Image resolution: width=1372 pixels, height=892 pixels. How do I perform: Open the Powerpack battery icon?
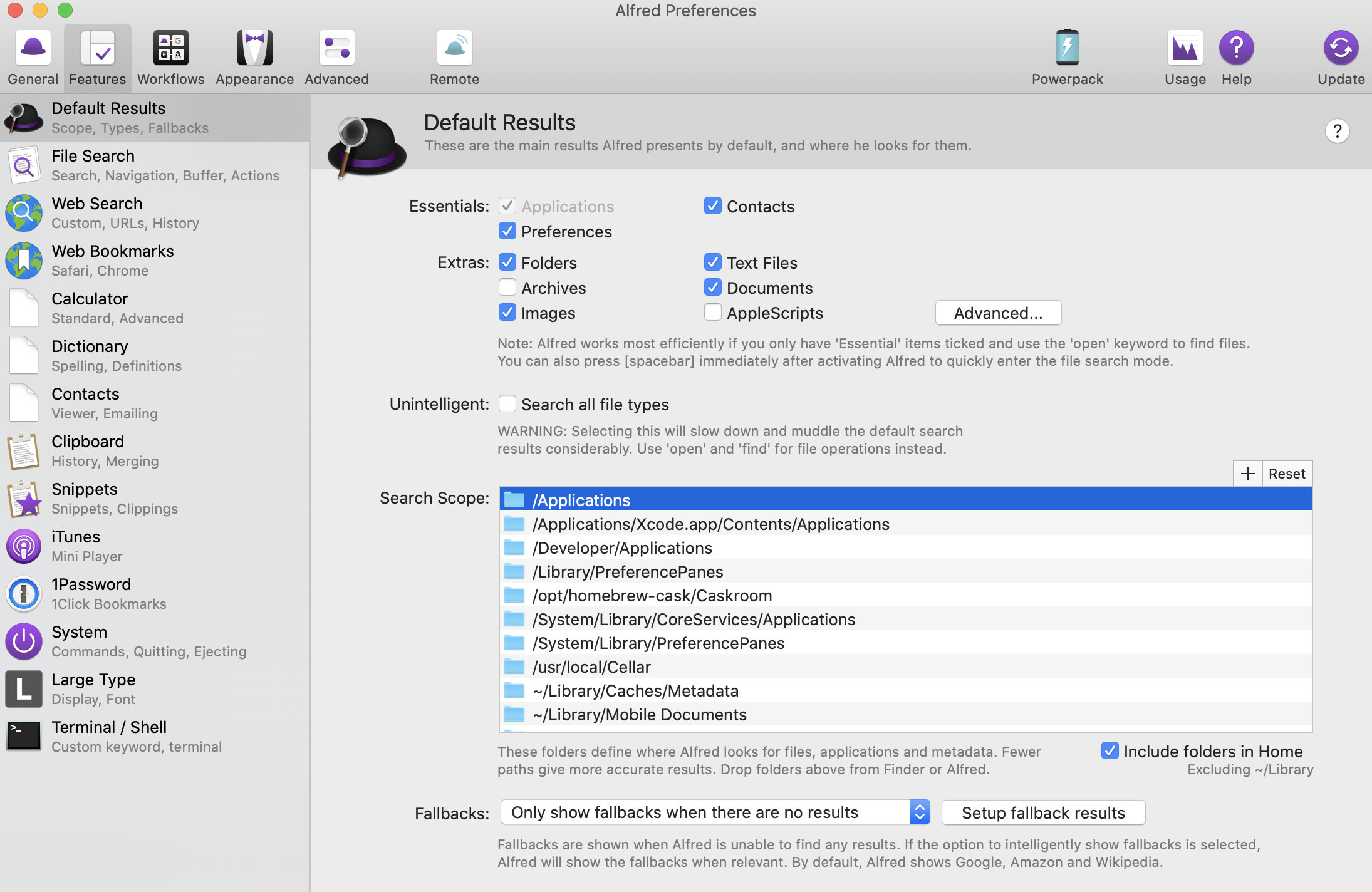pyautogui.click(x=1067, y=48)
